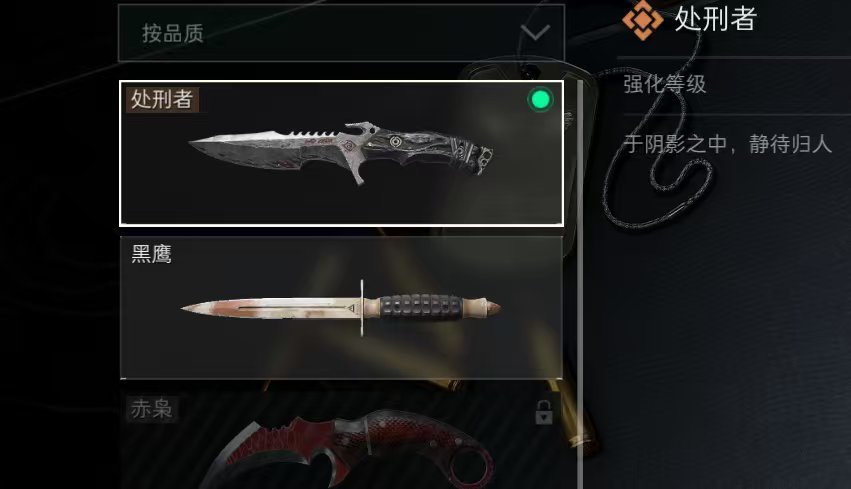Open the 按品质 sort dropdown
851x489 pixels.
tap(341, 33)
